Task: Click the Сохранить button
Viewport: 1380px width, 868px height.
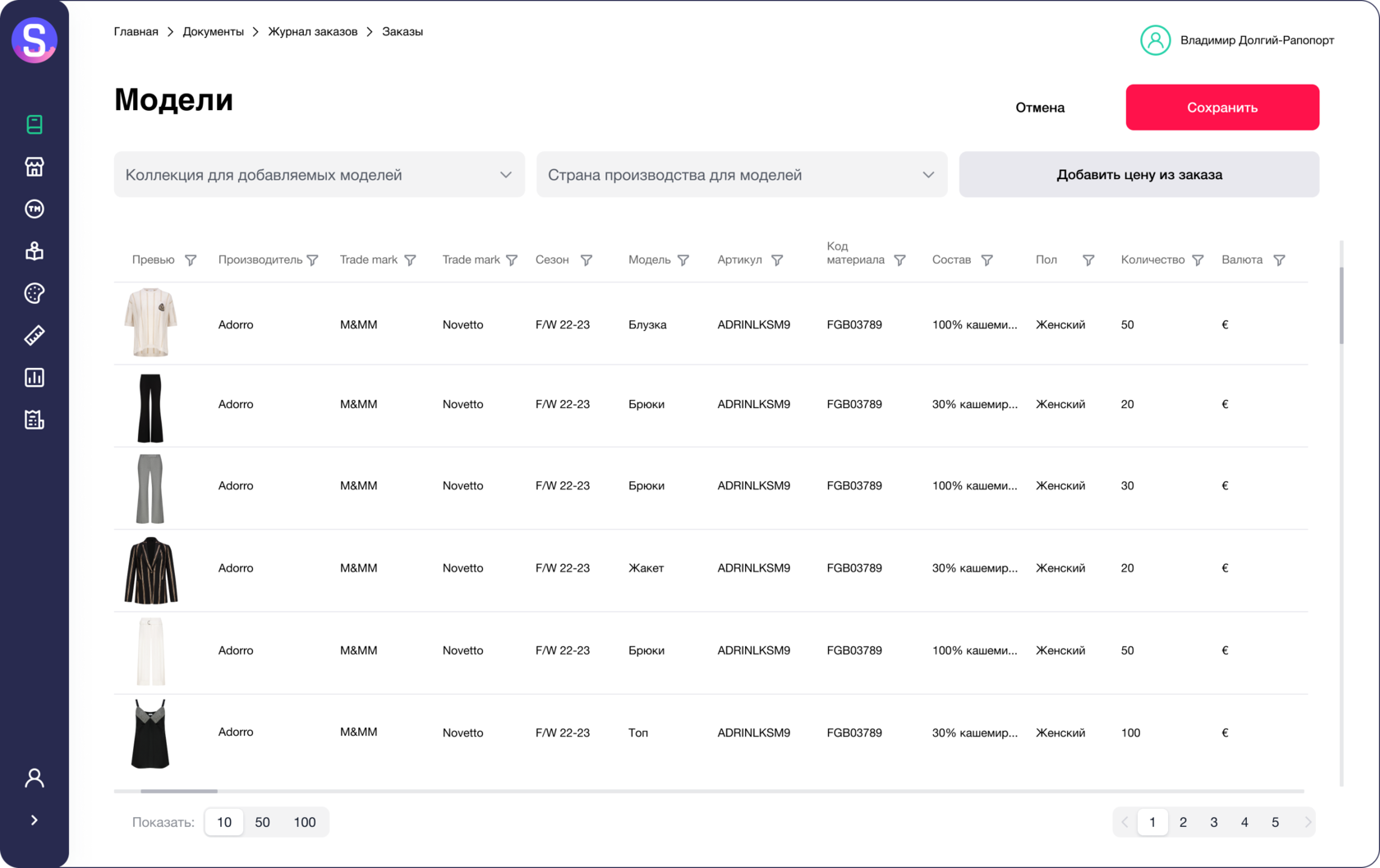Action: [x=1222, y=108]
